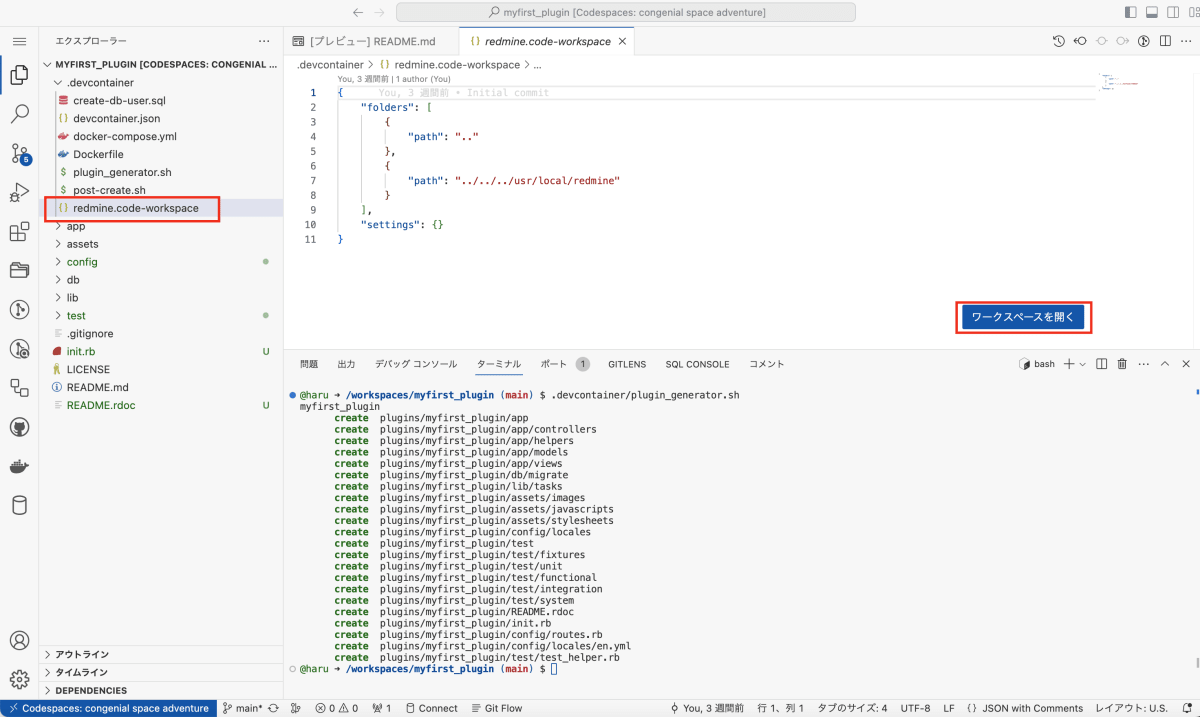Open changes with previous revision icon
The height and width of the screenshot is (717, 1200).
point(1080,41)
